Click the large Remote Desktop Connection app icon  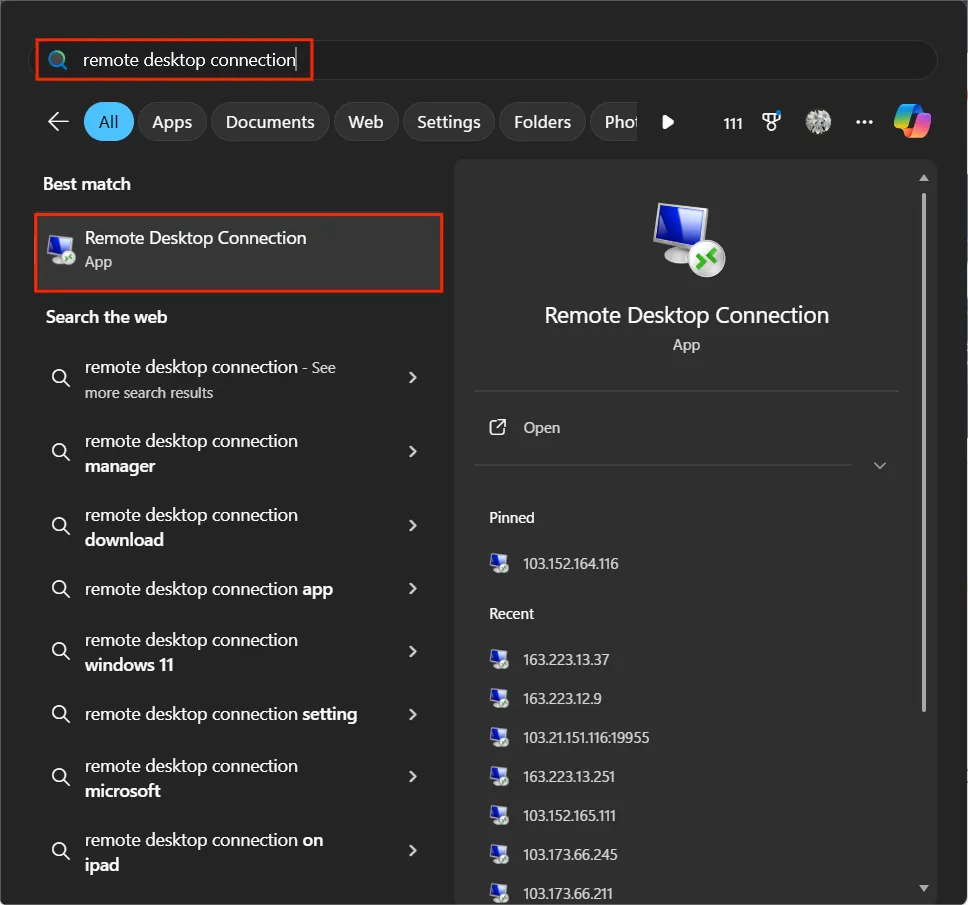[688, 240]
